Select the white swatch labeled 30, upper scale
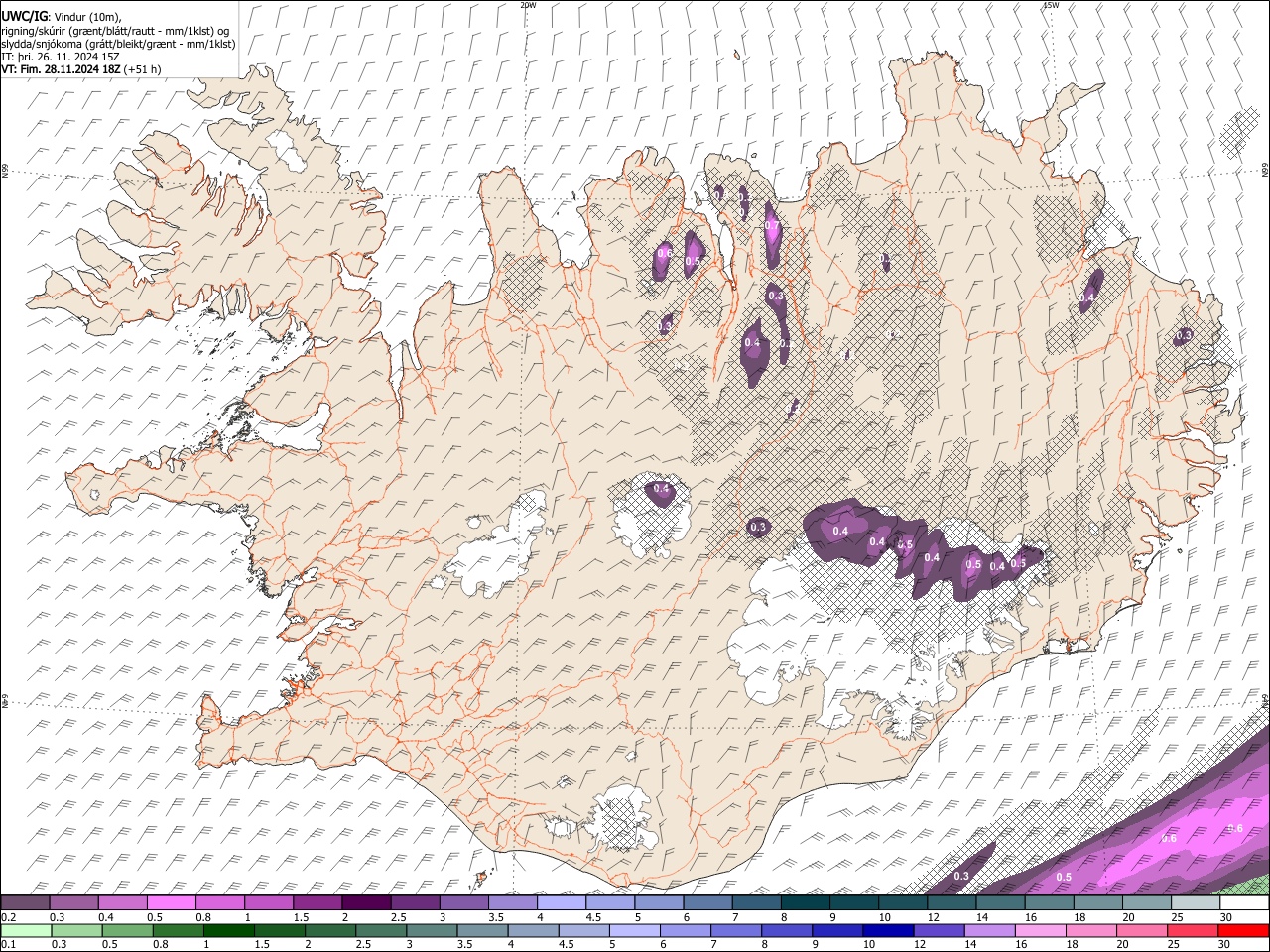The width and height of the screenshot is (1270, 952). pos(1245,903)
